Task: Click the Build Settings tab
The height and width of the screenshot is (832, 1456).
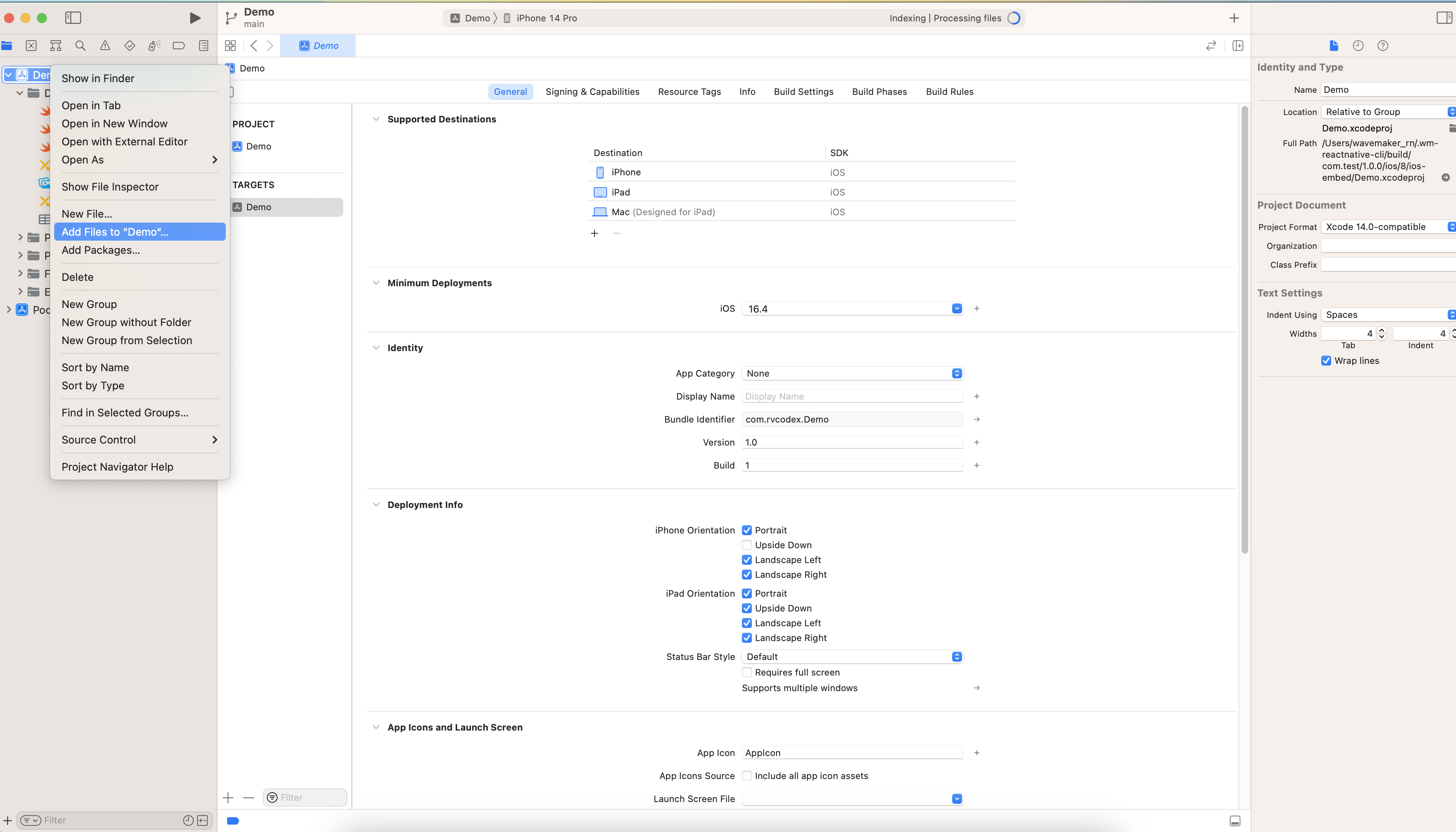Action: 803,91
